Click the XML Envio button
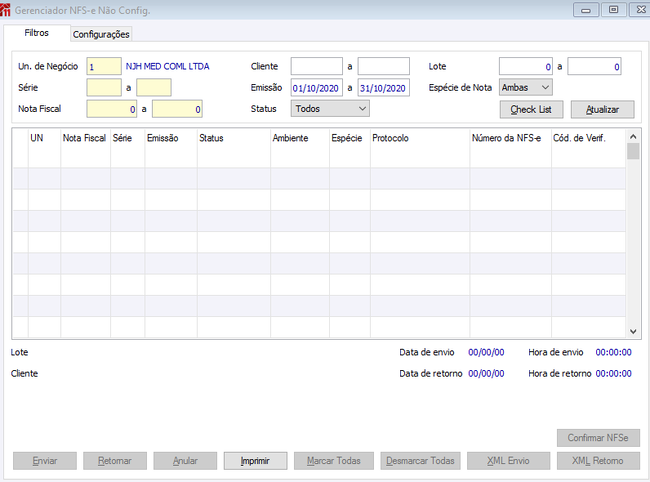The height and width of the screenshot is (482, 650). [x=509, y=461]
